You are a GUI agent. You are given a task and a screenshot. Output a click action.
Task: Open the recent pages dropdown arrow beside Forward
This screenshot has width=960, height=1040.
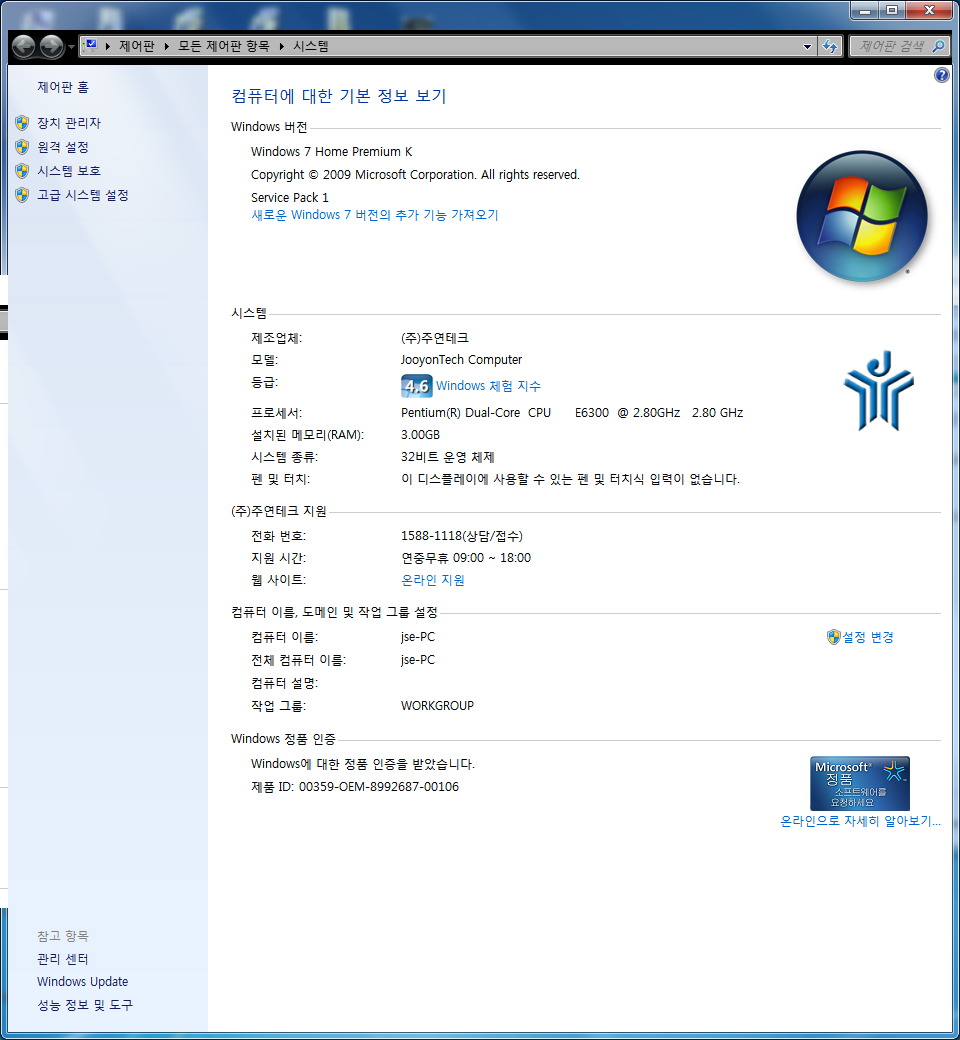(71, 47)
